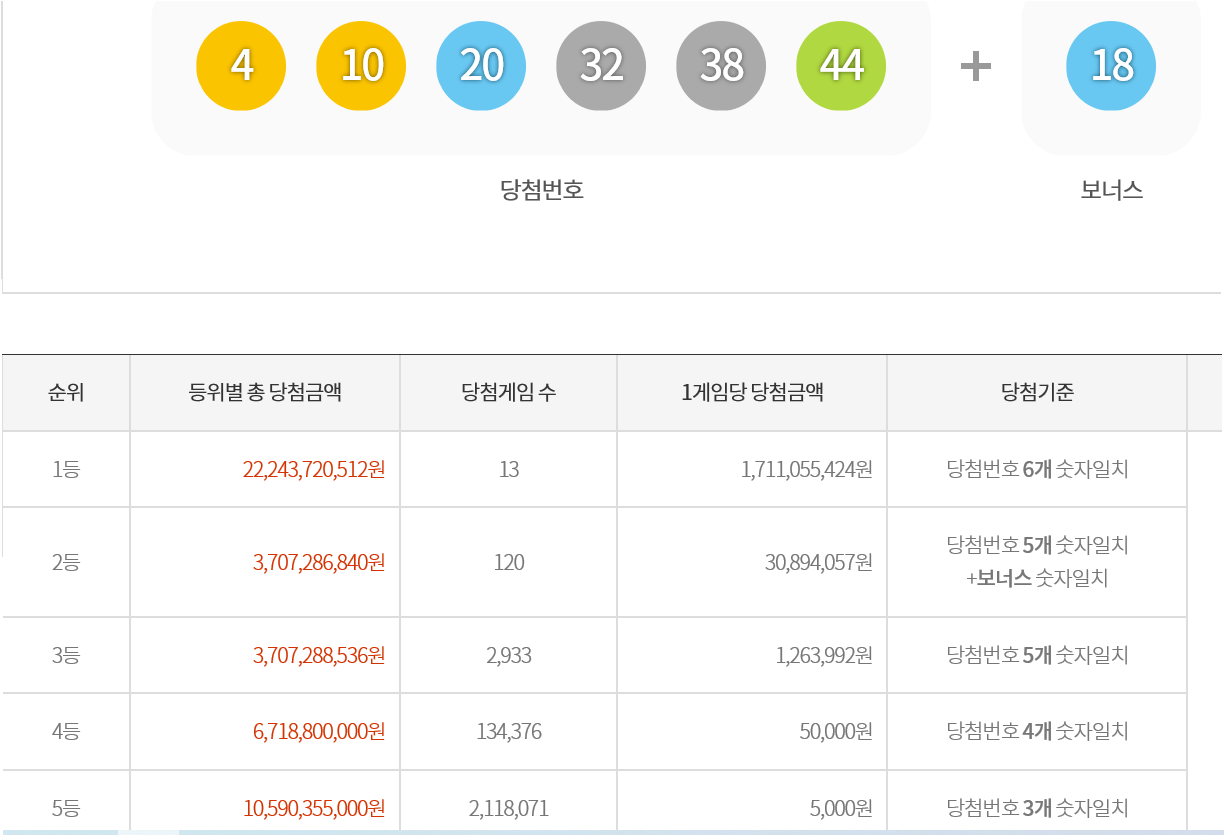Click the 5등 total prize 10,590,355,000원

pos(313,808)
